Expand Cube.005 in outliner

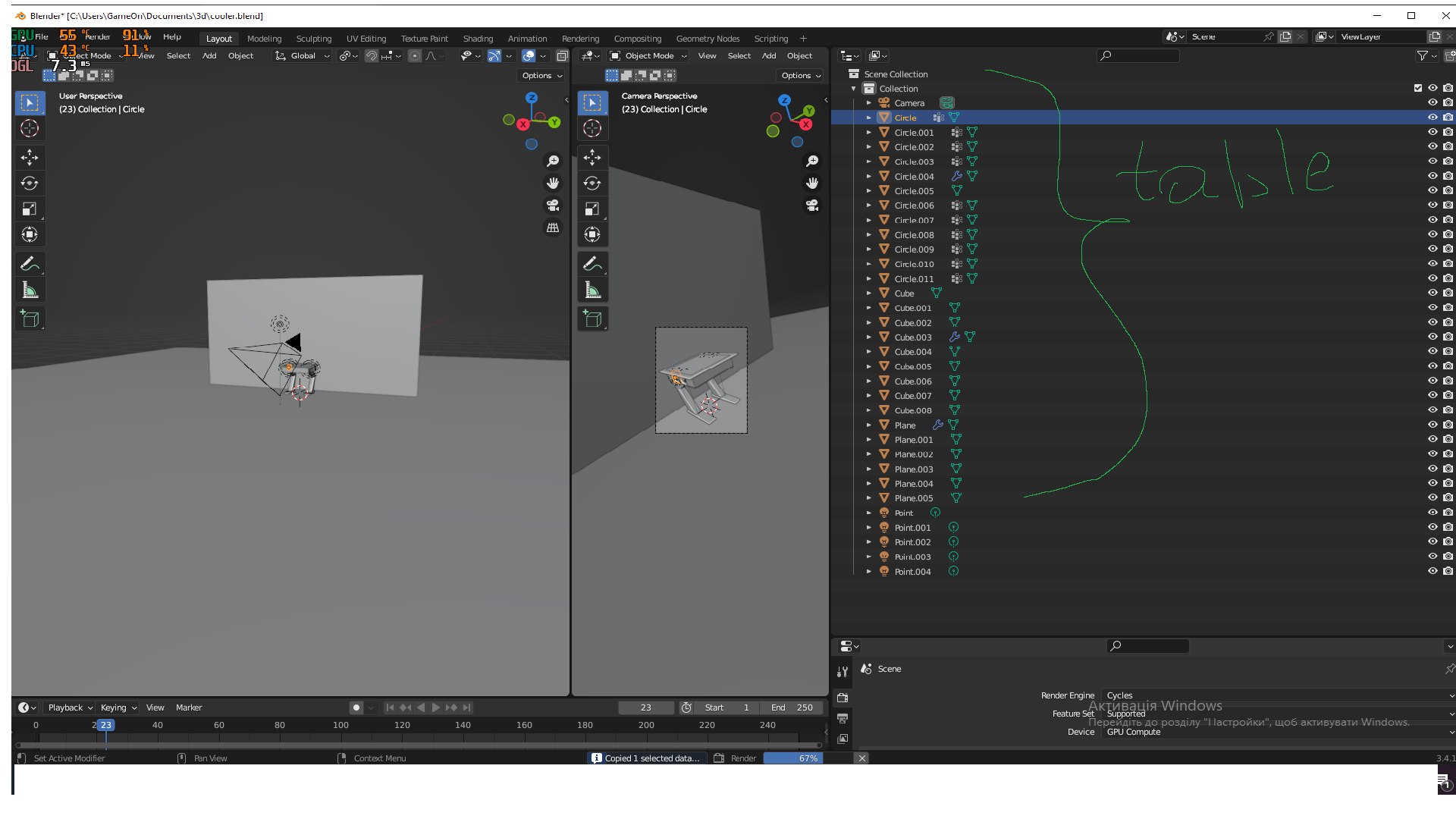(869, 366)
